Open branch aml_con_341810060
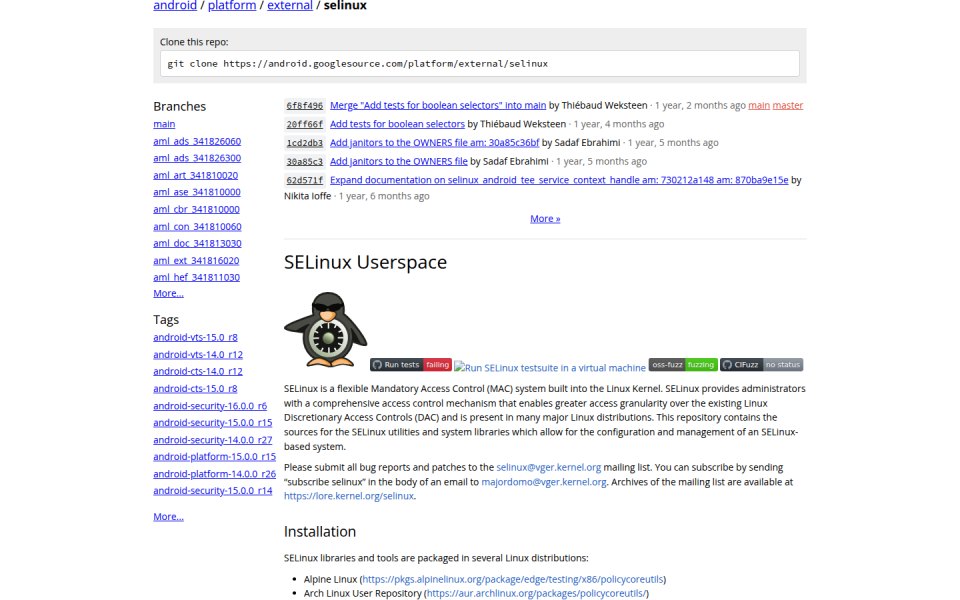 (197, 227)
